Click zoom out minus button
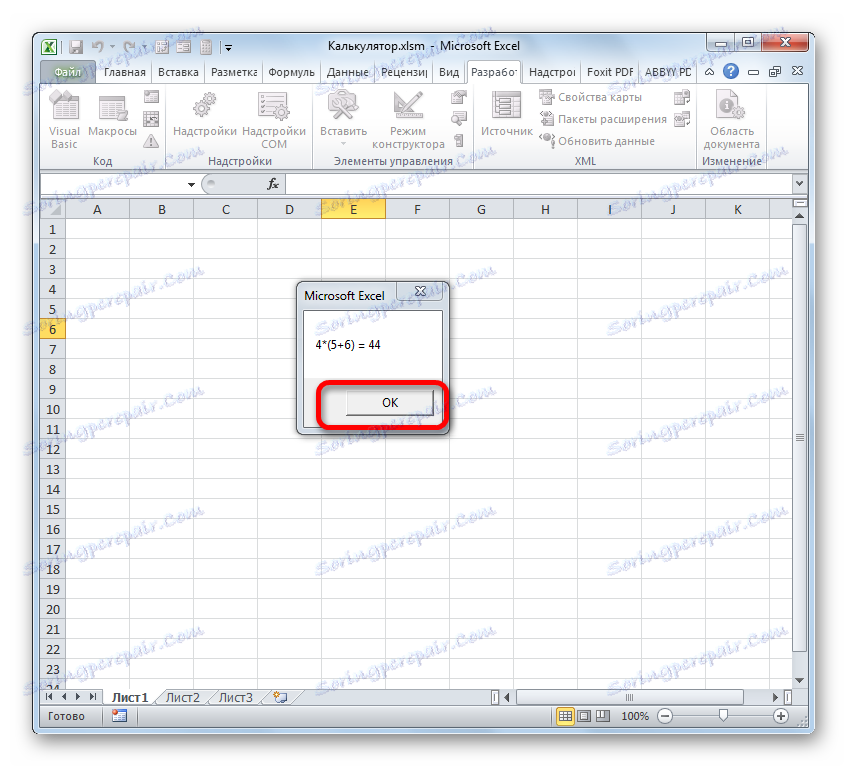 [x=665, y=716]
